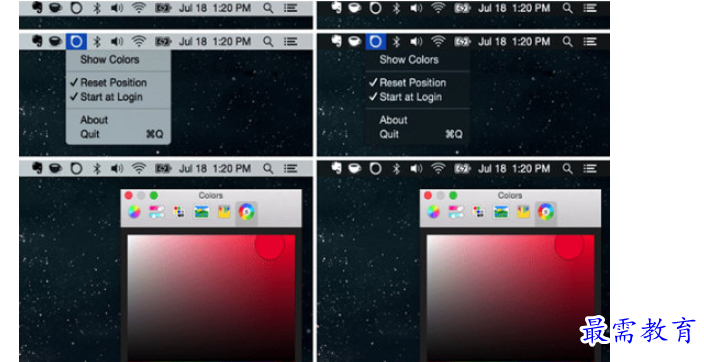Open Wi-Fi menu in light menu-bar-only strip
This screenshot has width=704, height=362.
pos(139,8)
